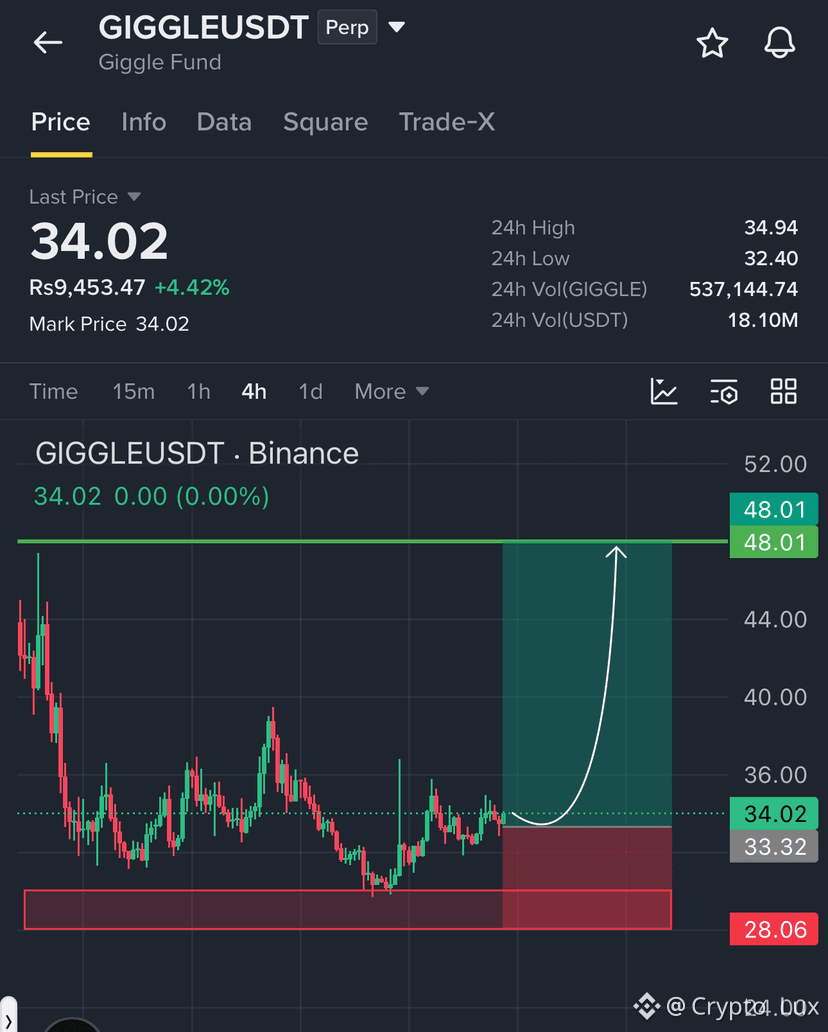This screenshot has height=1032, width=828.
Task: Click the 36.00 price axis label
Action: click(x=775, y=775)
